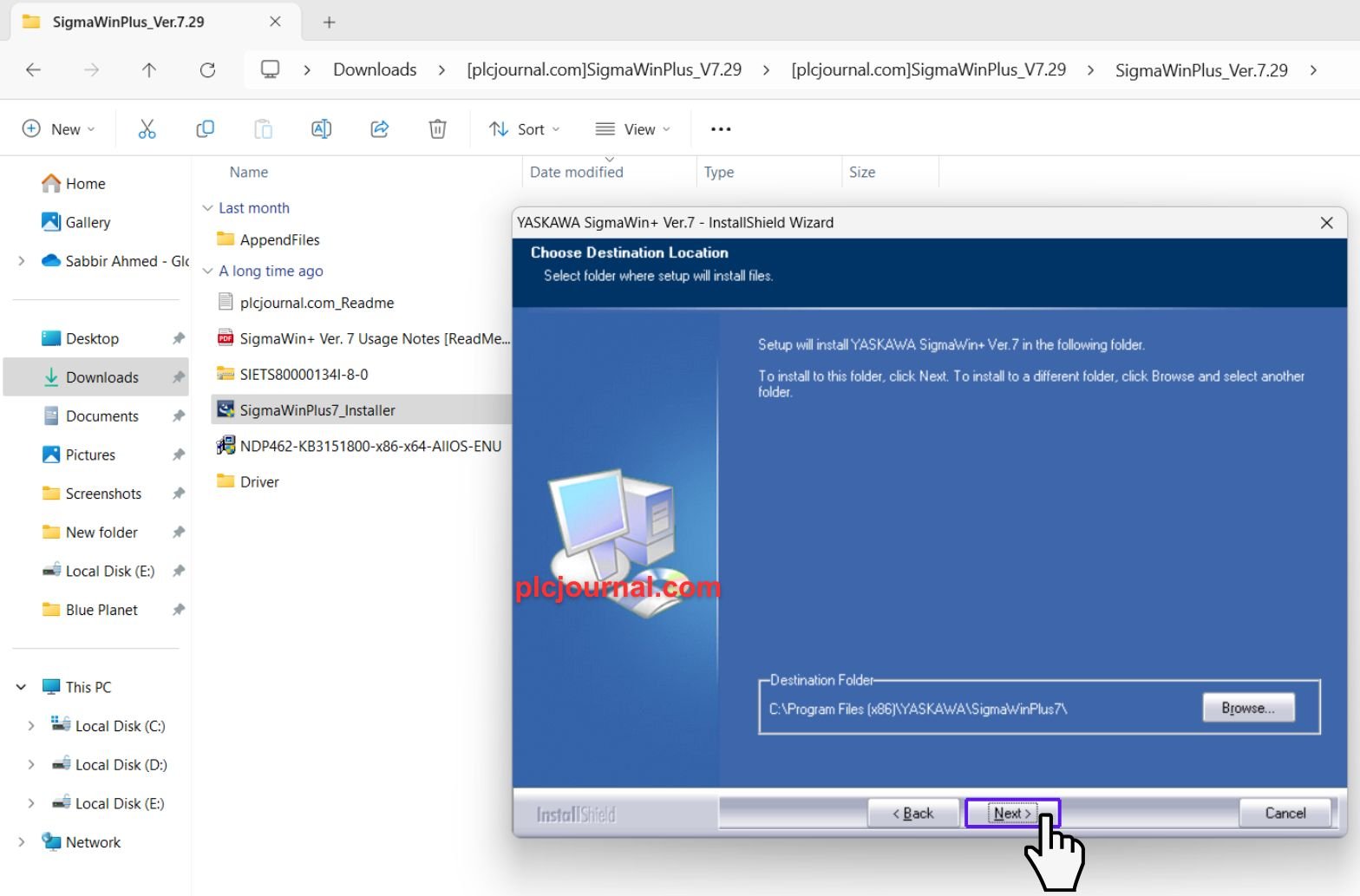Viewport: 1360px width, 896px height.
Task: Open Gallery in navigation pane
Action: coord(88,222)
